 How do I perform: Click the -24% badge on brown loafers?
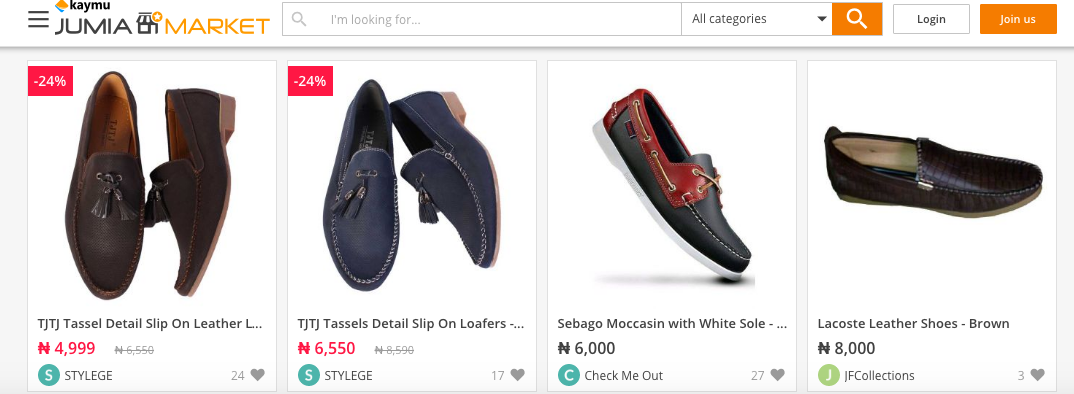click(50, 81)
